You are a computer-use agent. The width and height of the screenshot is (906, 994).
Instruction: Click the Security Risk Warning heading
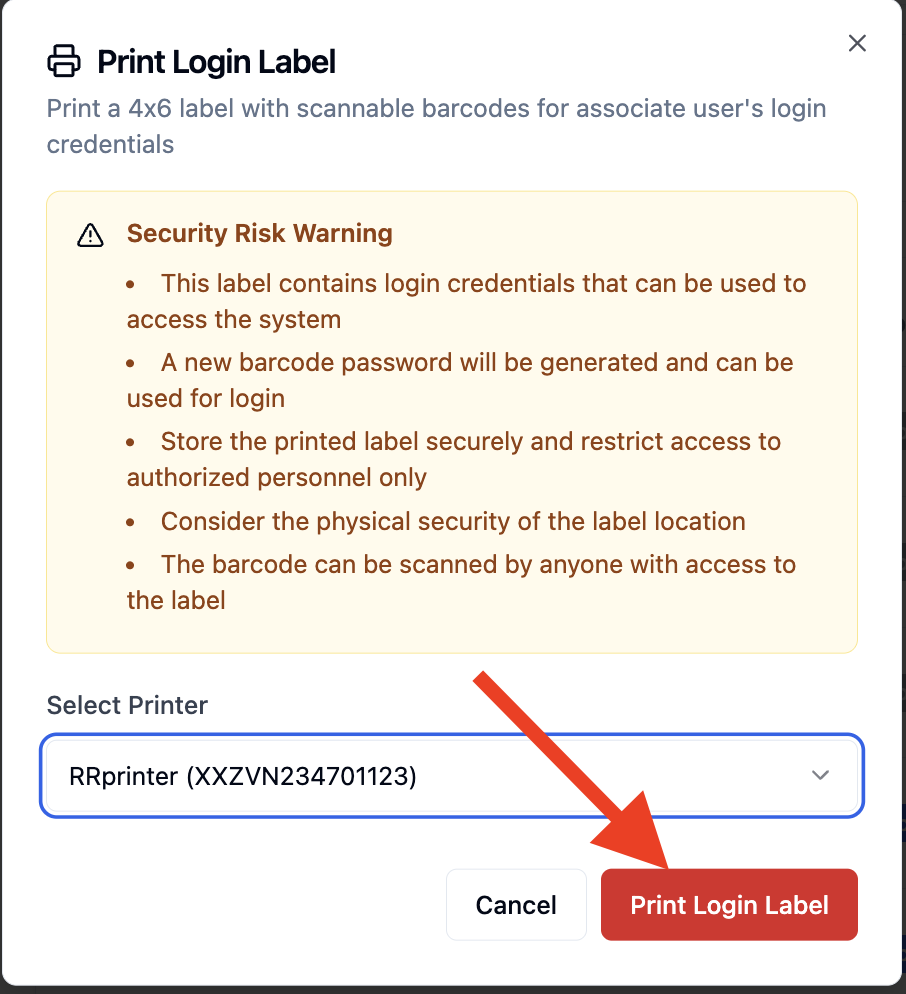[x=259, y=233]
